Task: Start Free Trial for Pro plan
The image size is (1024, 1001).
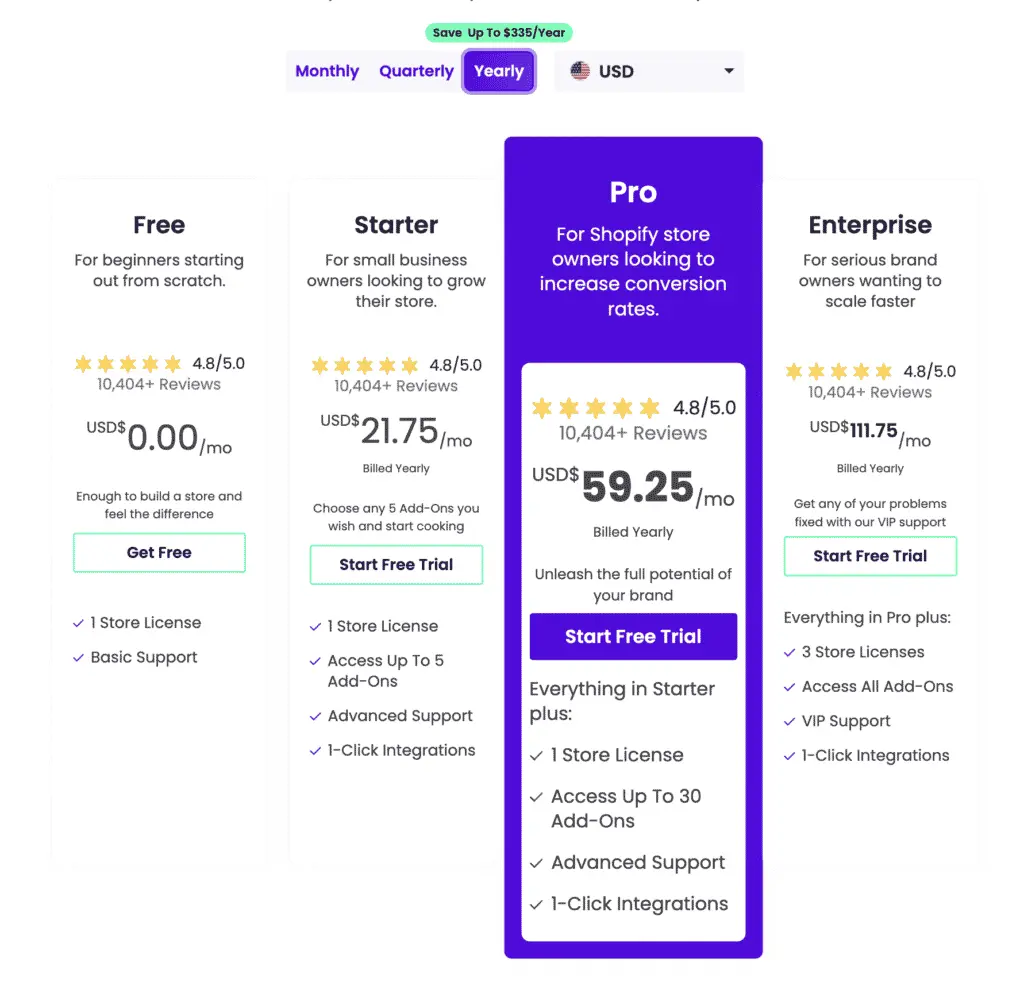Action: 633,637
